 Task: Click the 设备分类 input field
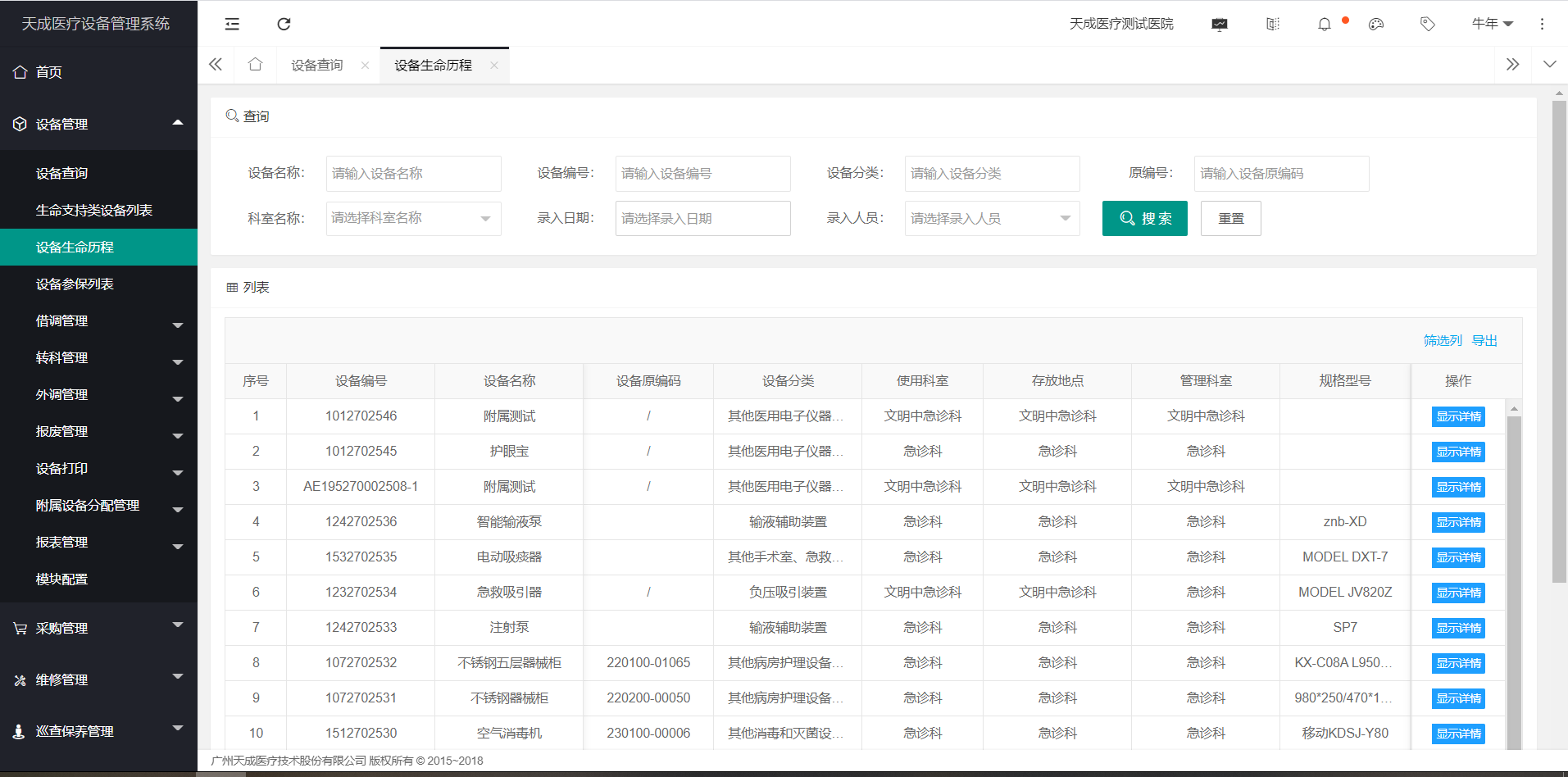pos(993,174)
